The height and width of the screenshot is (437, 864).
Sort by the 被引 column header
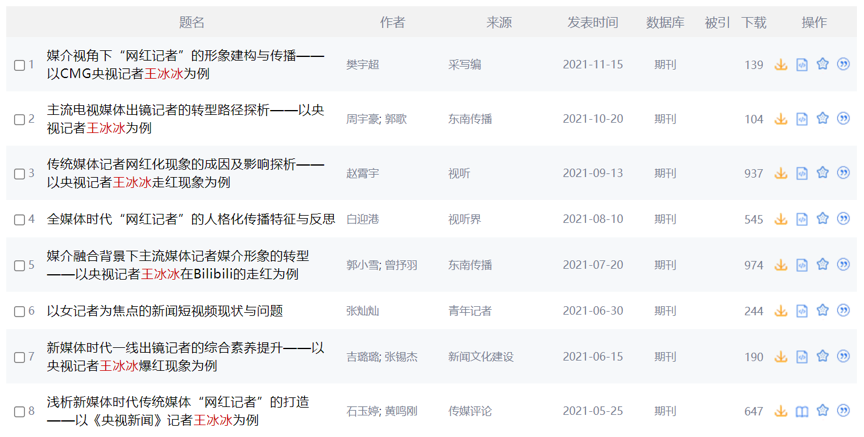717,22
